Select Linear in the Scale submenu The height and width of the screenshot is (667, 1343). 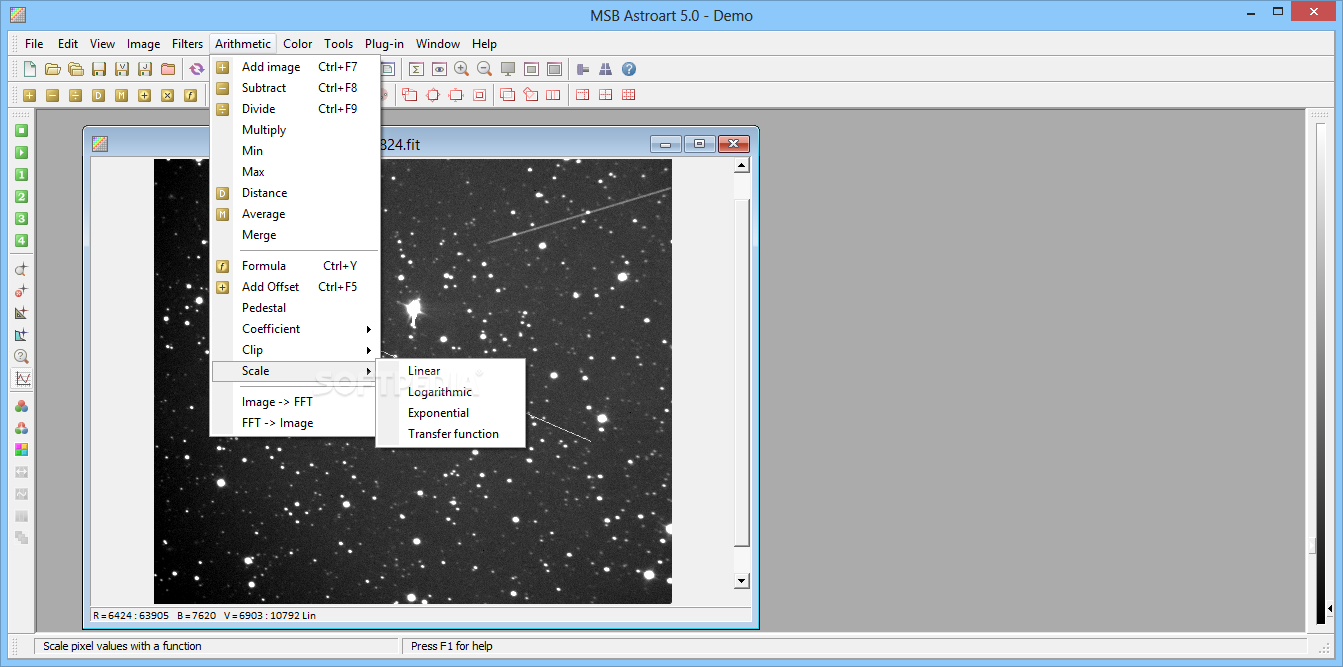click(451, 371)
